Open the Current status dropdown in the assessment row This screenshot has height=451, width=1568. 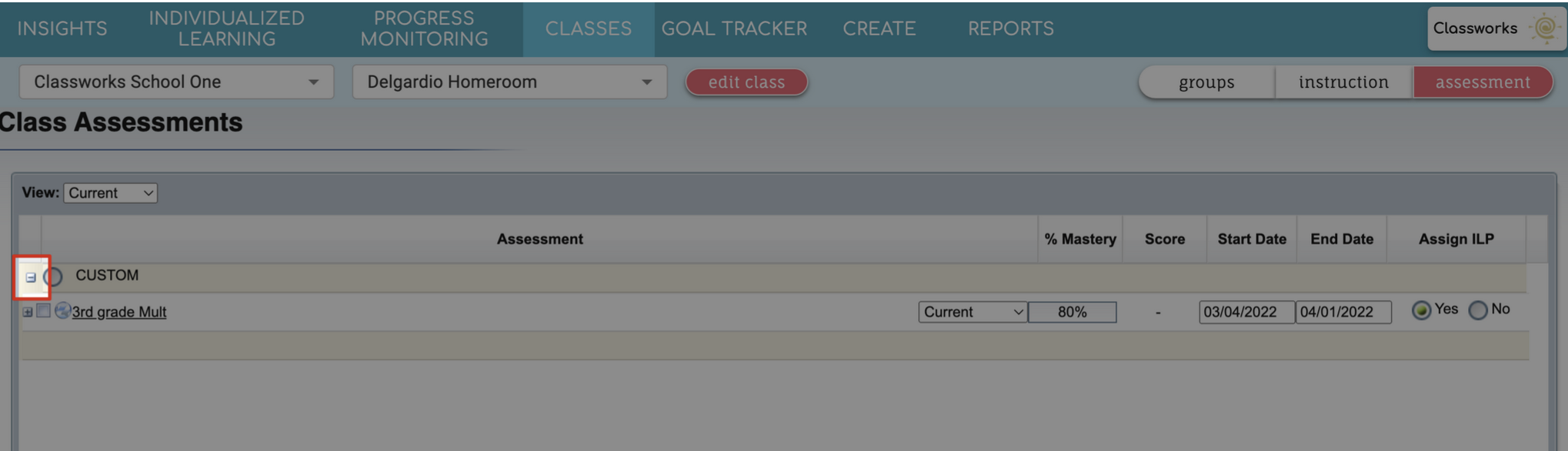click(972, 312)
